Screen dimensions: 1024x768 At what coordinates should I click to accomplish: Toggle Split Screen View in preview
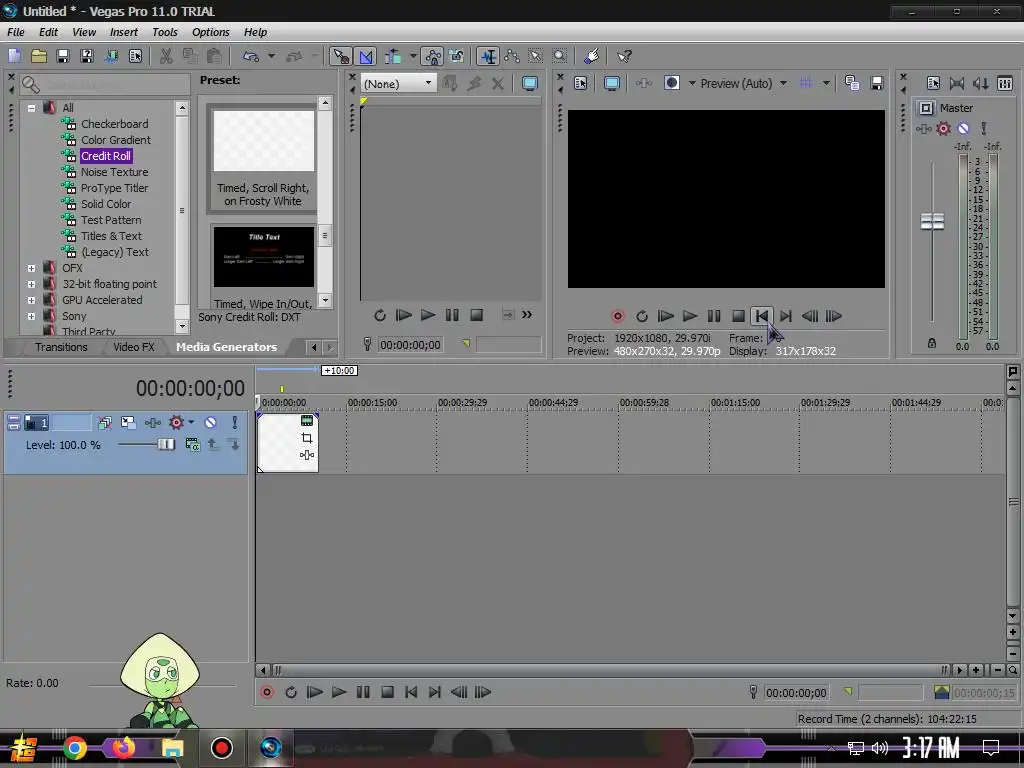click(x=671, y=83)
